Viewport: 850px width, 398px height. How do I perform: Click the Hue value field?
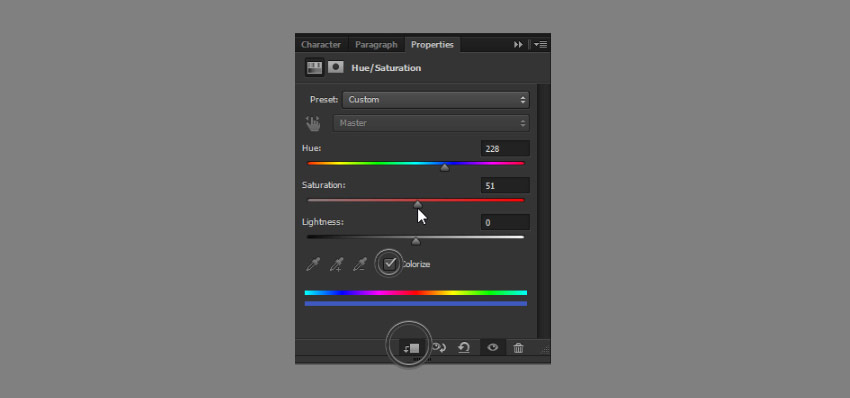pos(505,149)
